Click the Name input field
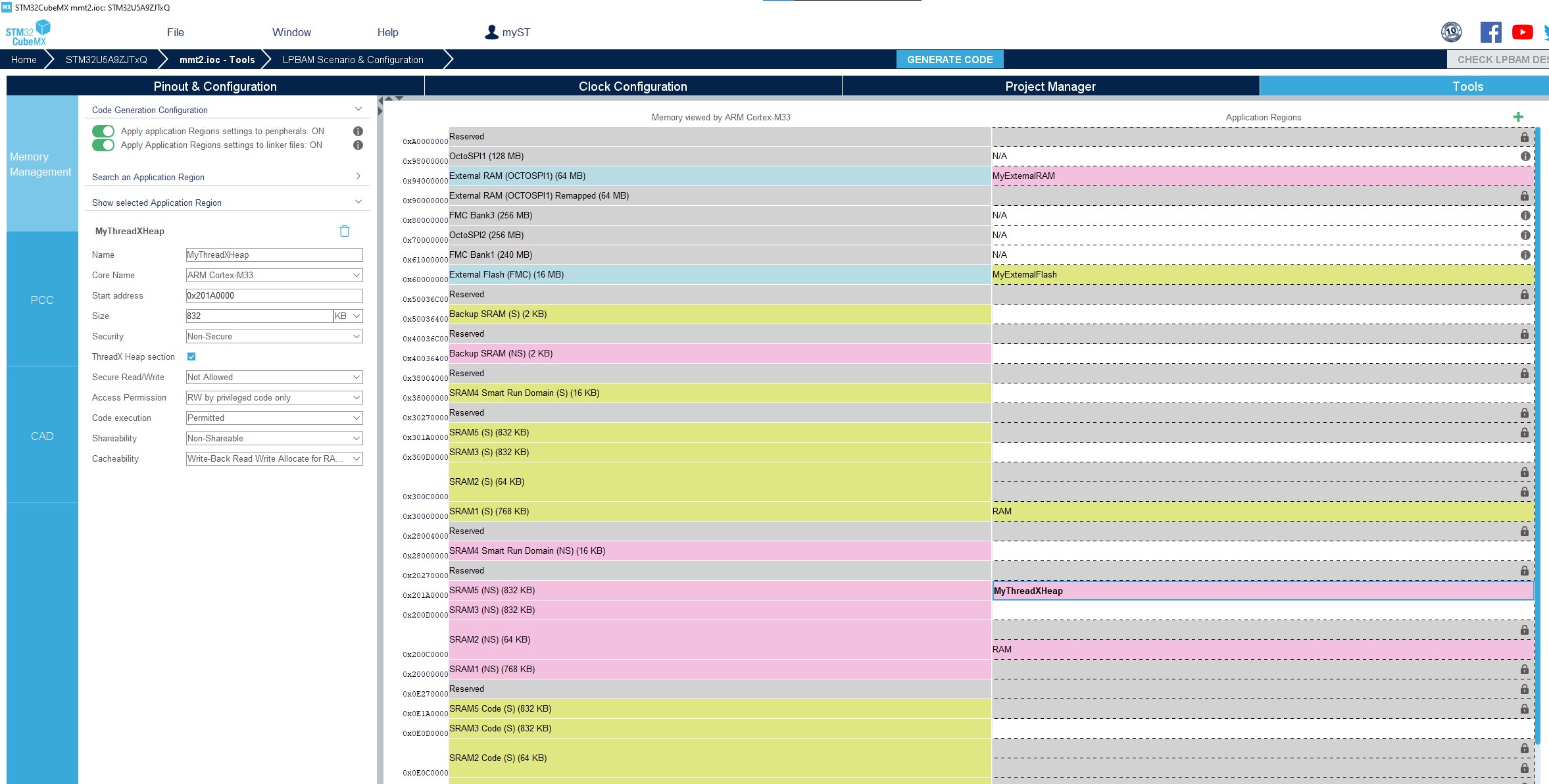1549x784 pixels. (274, 255)
